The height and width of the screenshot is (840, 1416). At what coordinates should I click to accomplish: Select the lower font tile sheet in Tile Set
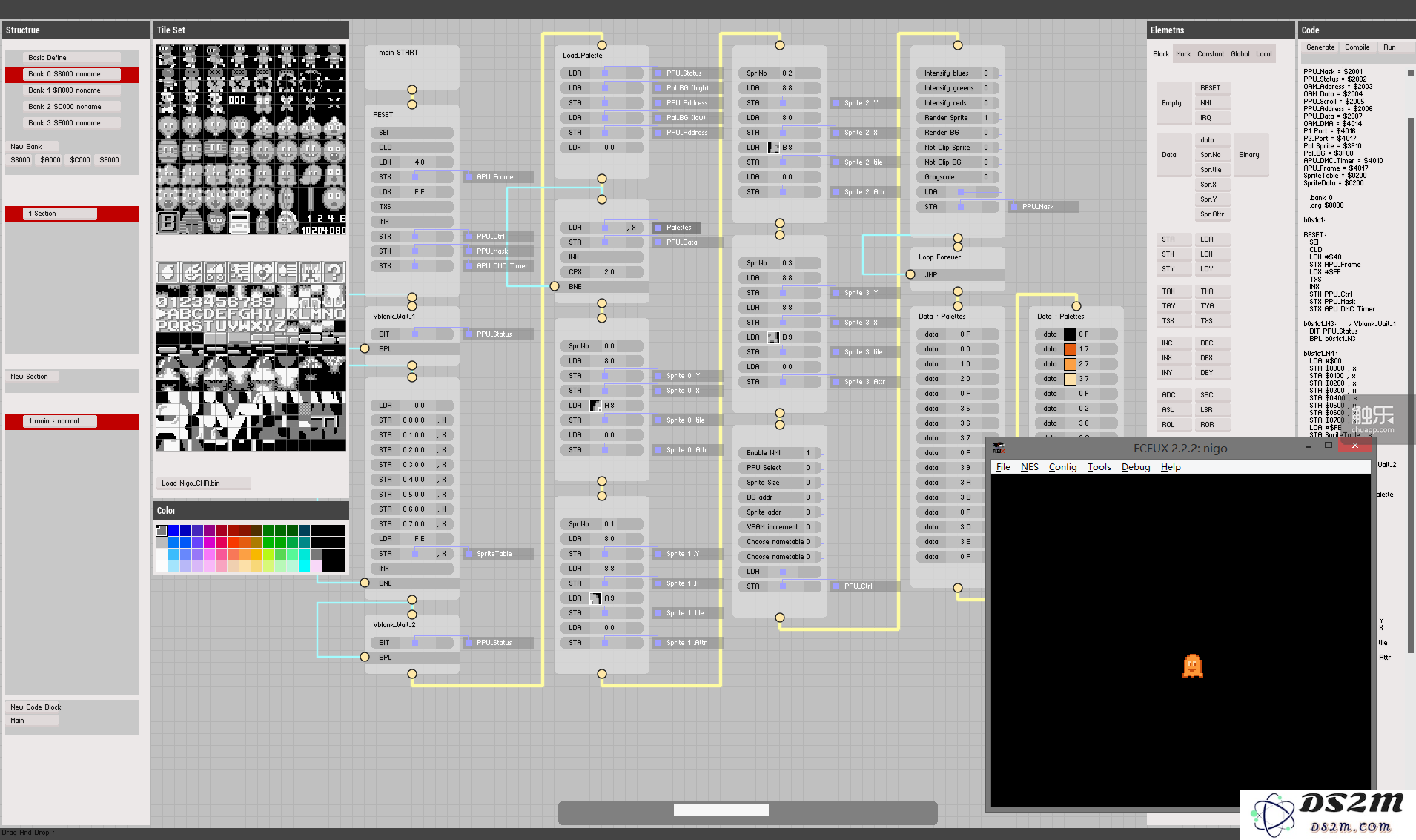click(251, 356)
